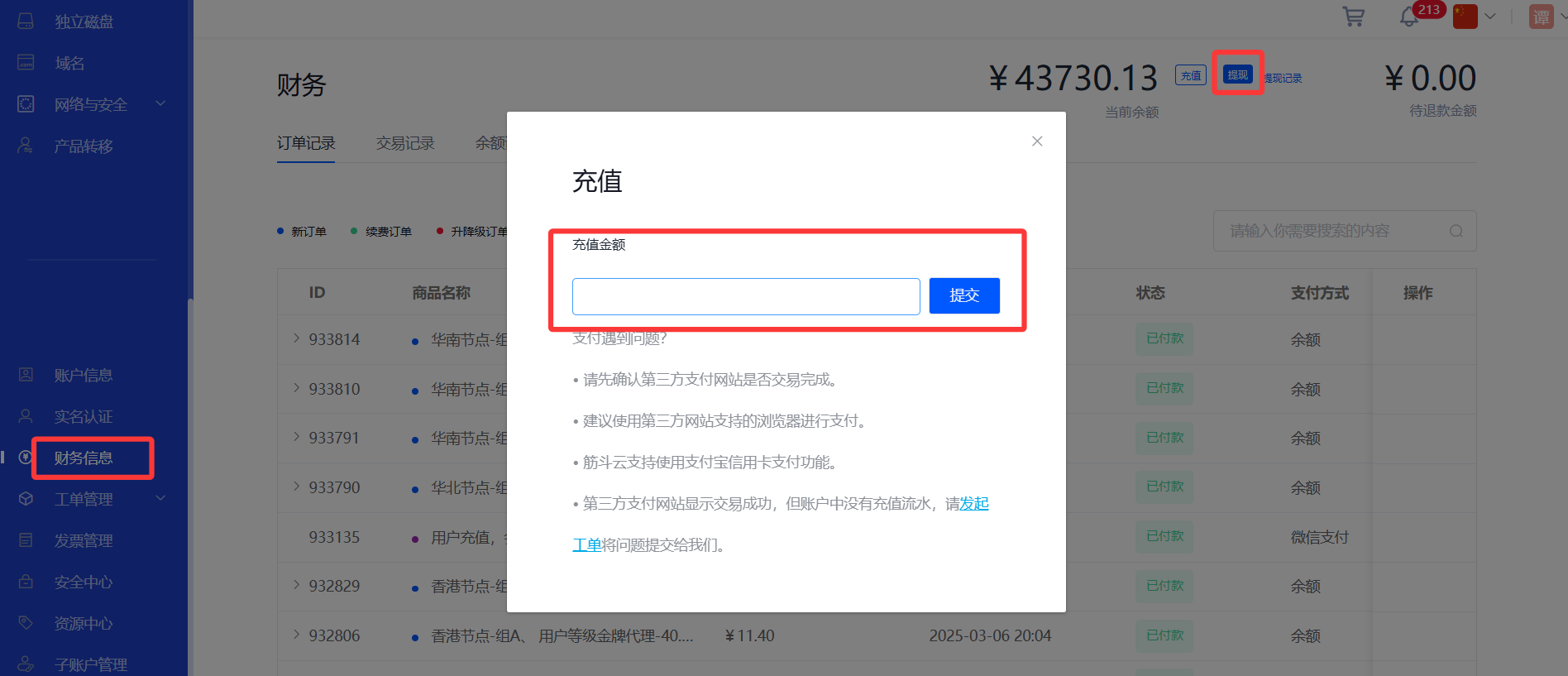Open 子账户管理 in the sidebar
1568x676 pixels.
[x=91, y=664]
